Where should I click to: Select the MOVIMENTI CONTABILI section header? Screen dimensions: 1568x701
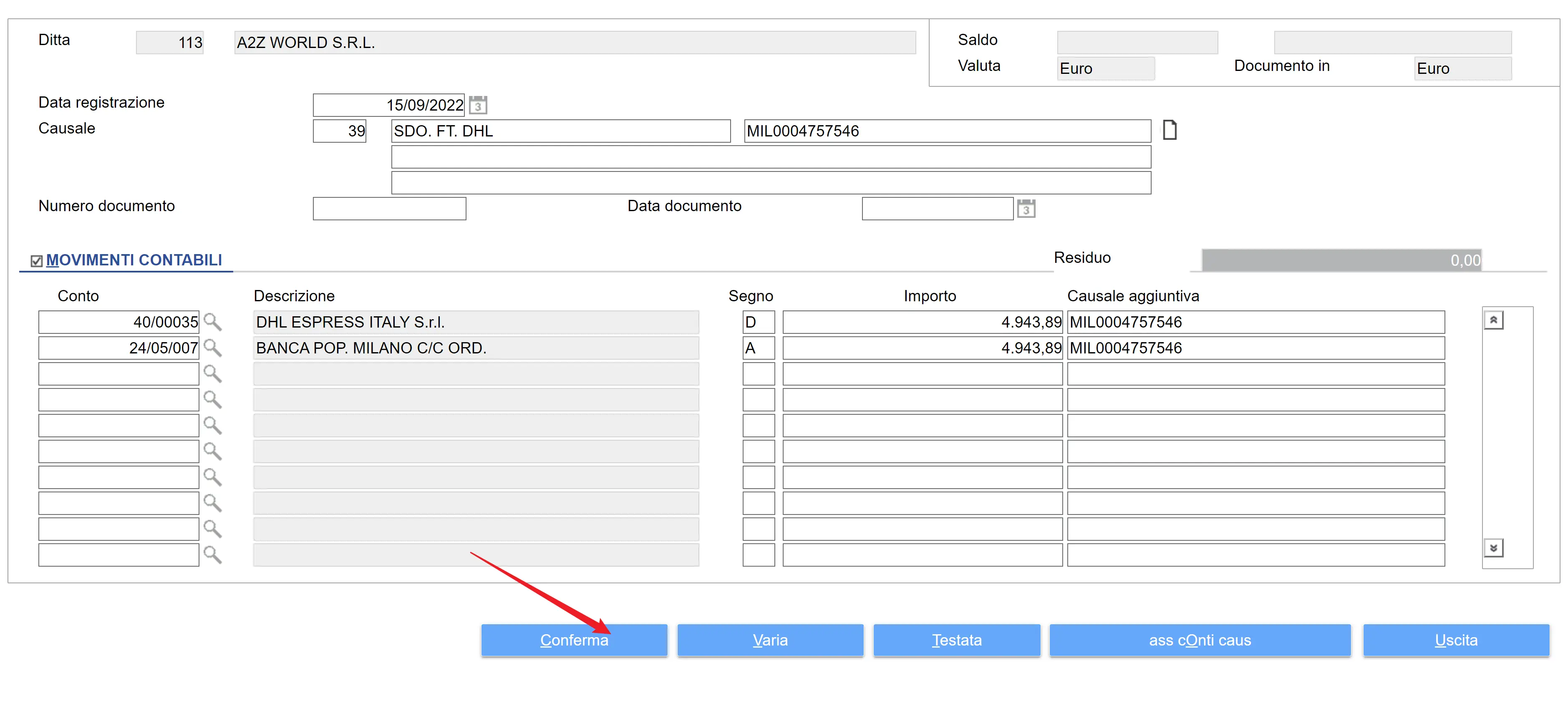(x=134, y=260)
